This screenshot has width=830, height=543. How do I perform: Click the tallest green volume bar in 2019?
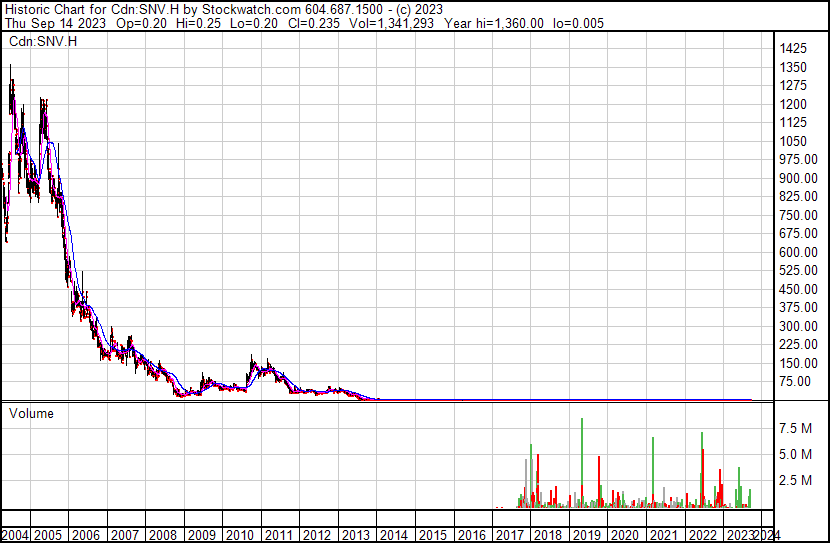click(582, 460)
